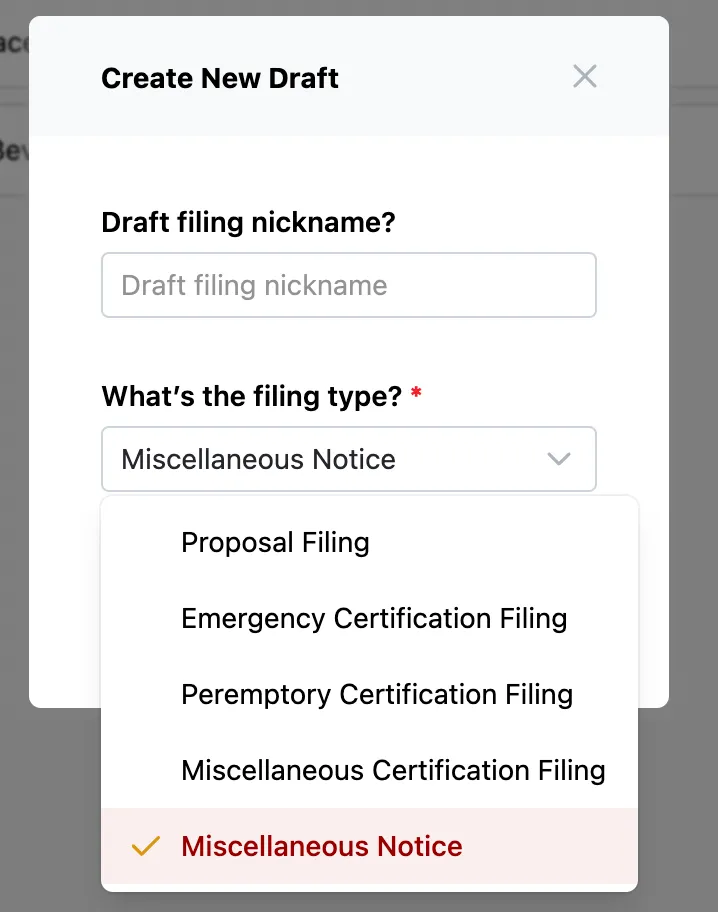Select Miscellaneous Certification Filing option

point(393,771)
